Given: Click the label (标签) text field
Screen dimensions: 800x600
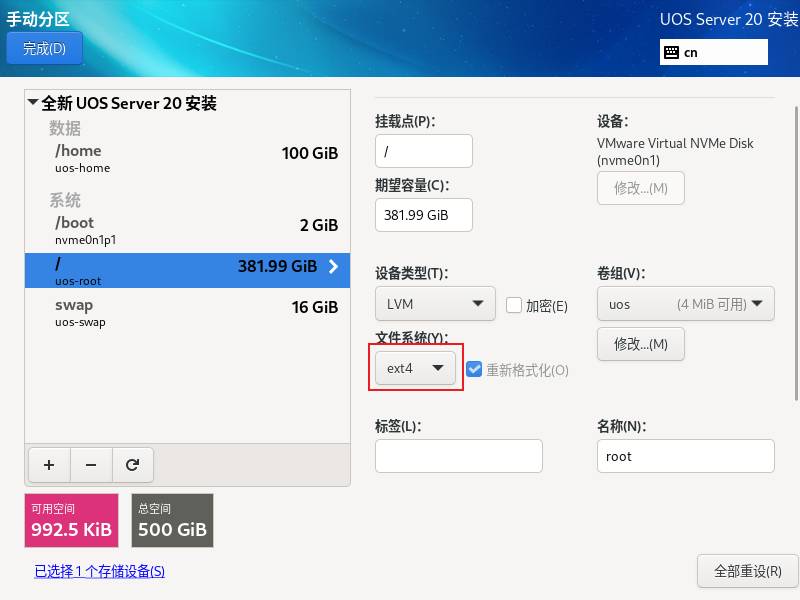Looking at the screenshot, I should pyautogui.click(x=458, y=456).
